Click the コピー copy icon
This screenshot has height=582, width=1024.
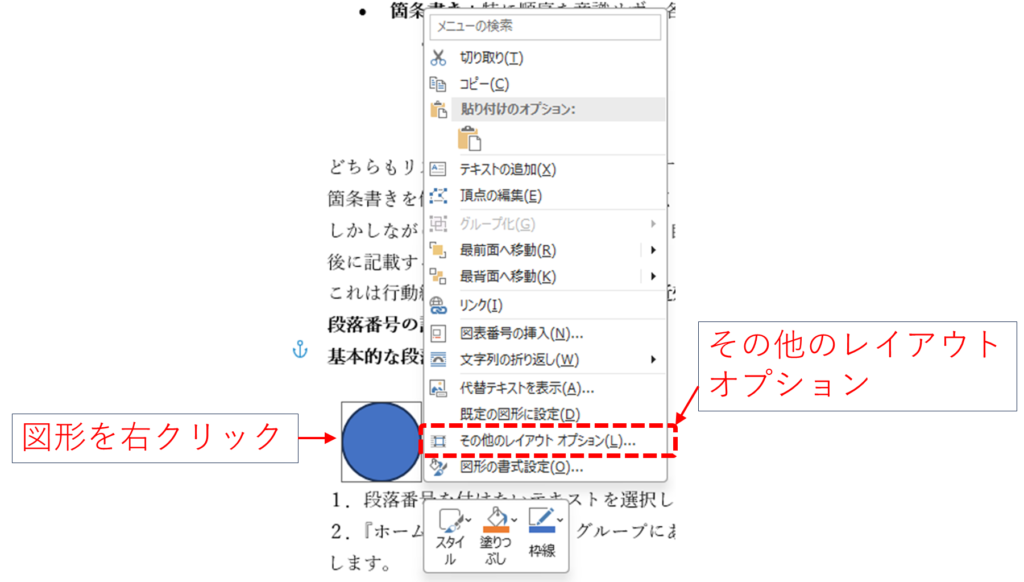438,84
